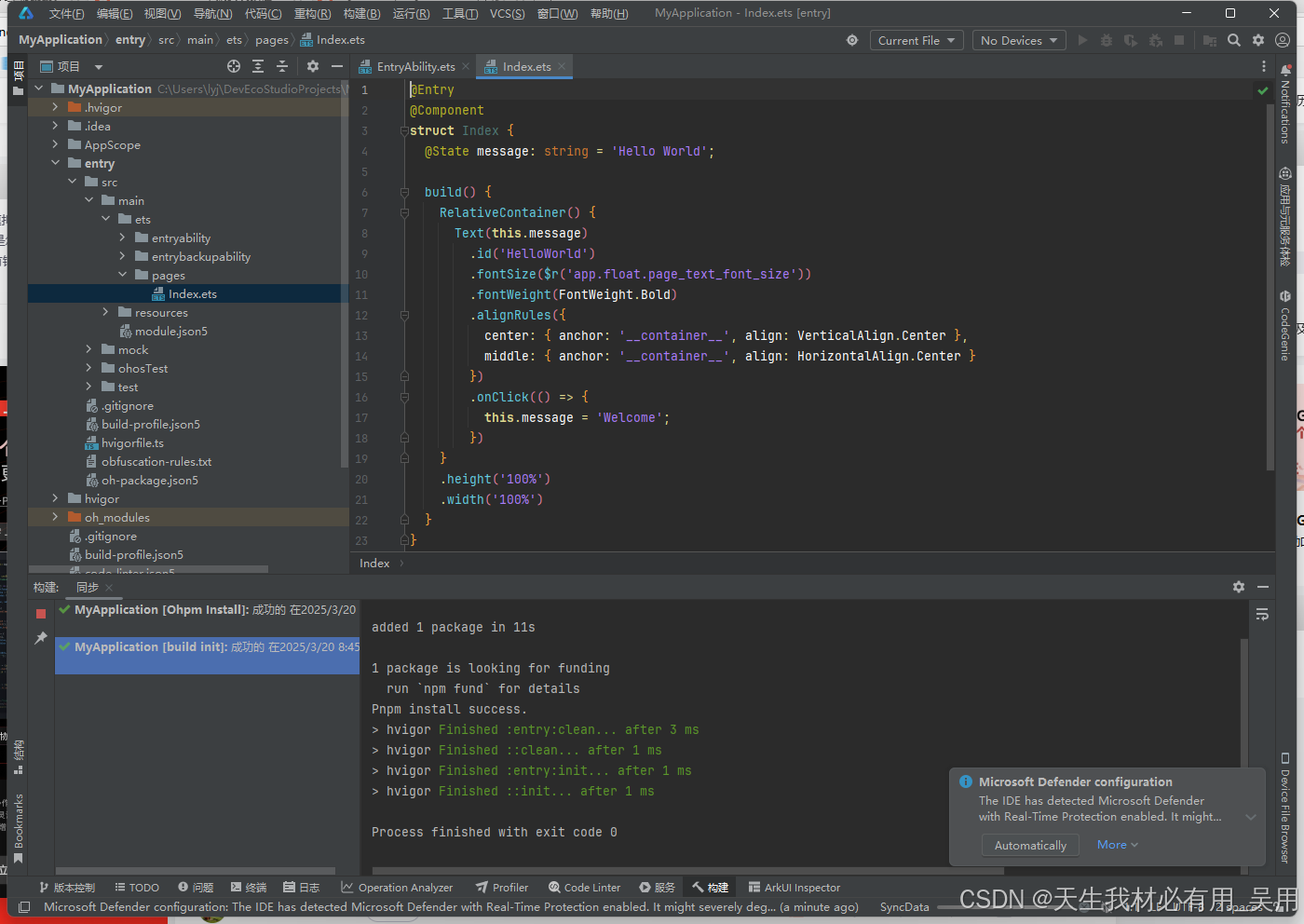Click expand all icon in Project panel
This screenshot has width=1304, height=924.
pyautogui.click(x=258, y=66)
